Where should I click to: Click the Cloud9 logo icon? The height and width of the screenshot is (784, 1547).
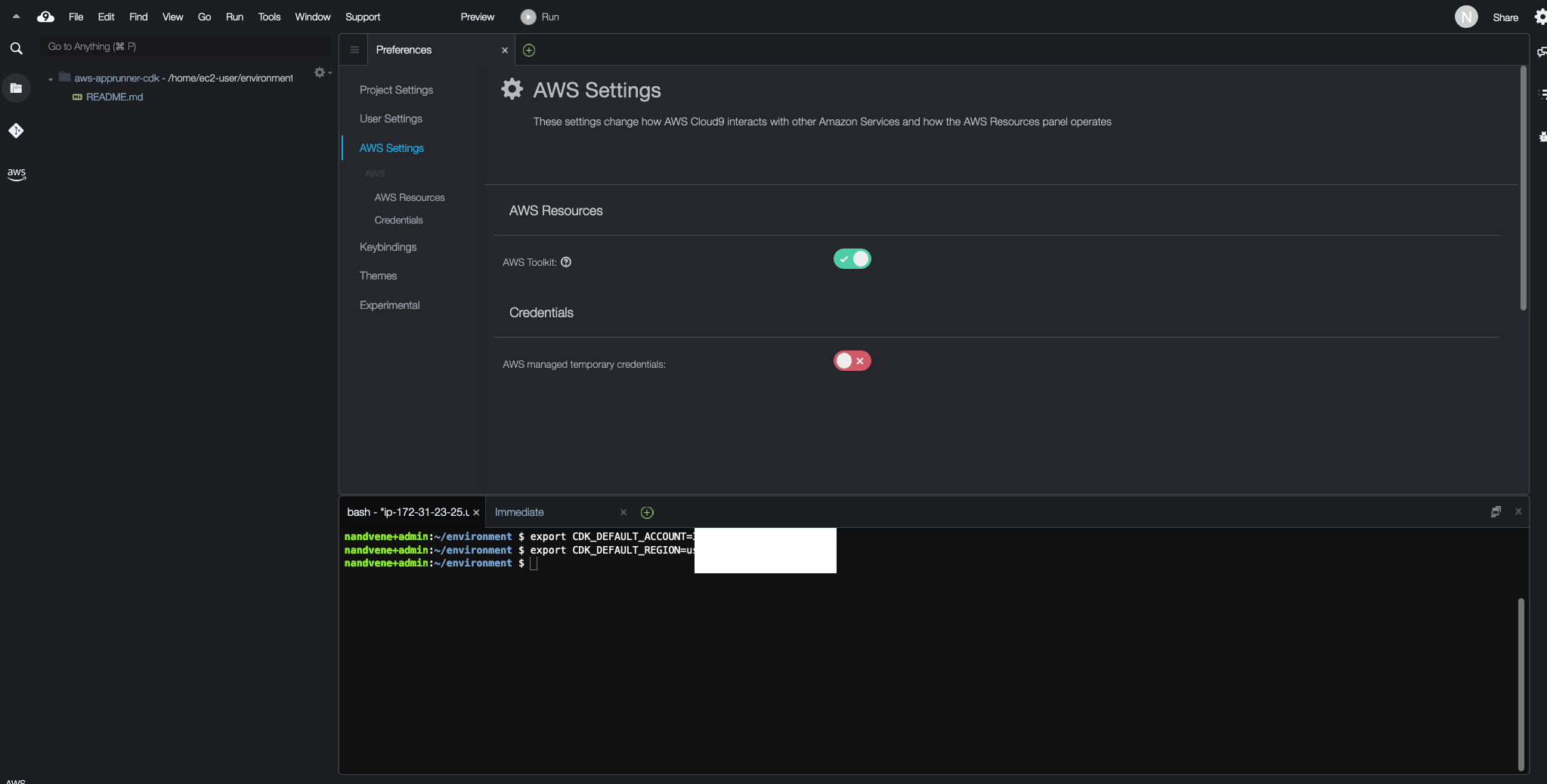point(45,17)
